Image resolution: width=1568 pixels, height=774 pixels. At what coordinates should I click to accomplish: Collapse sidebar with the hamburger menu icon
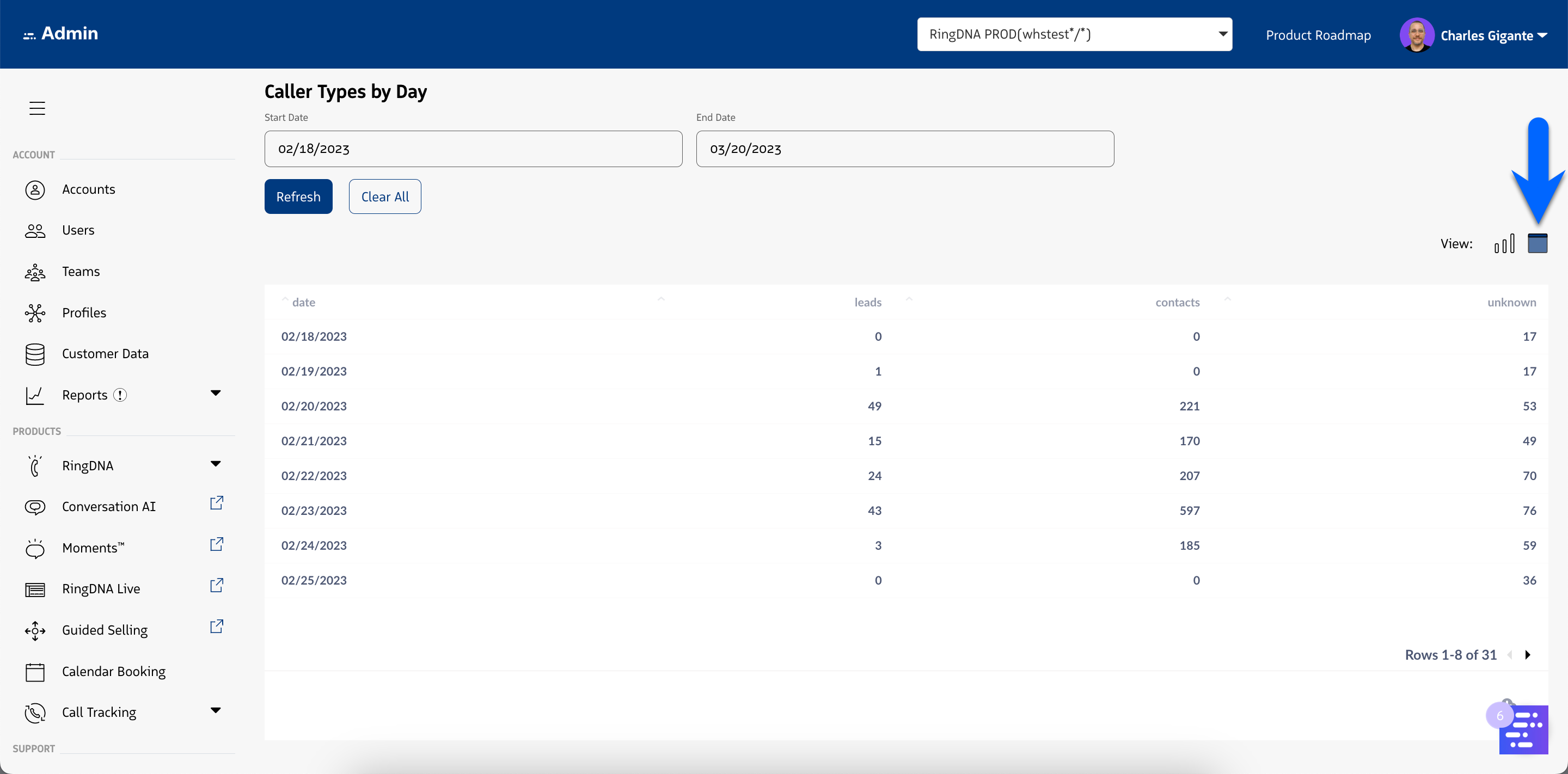(37, 108)
